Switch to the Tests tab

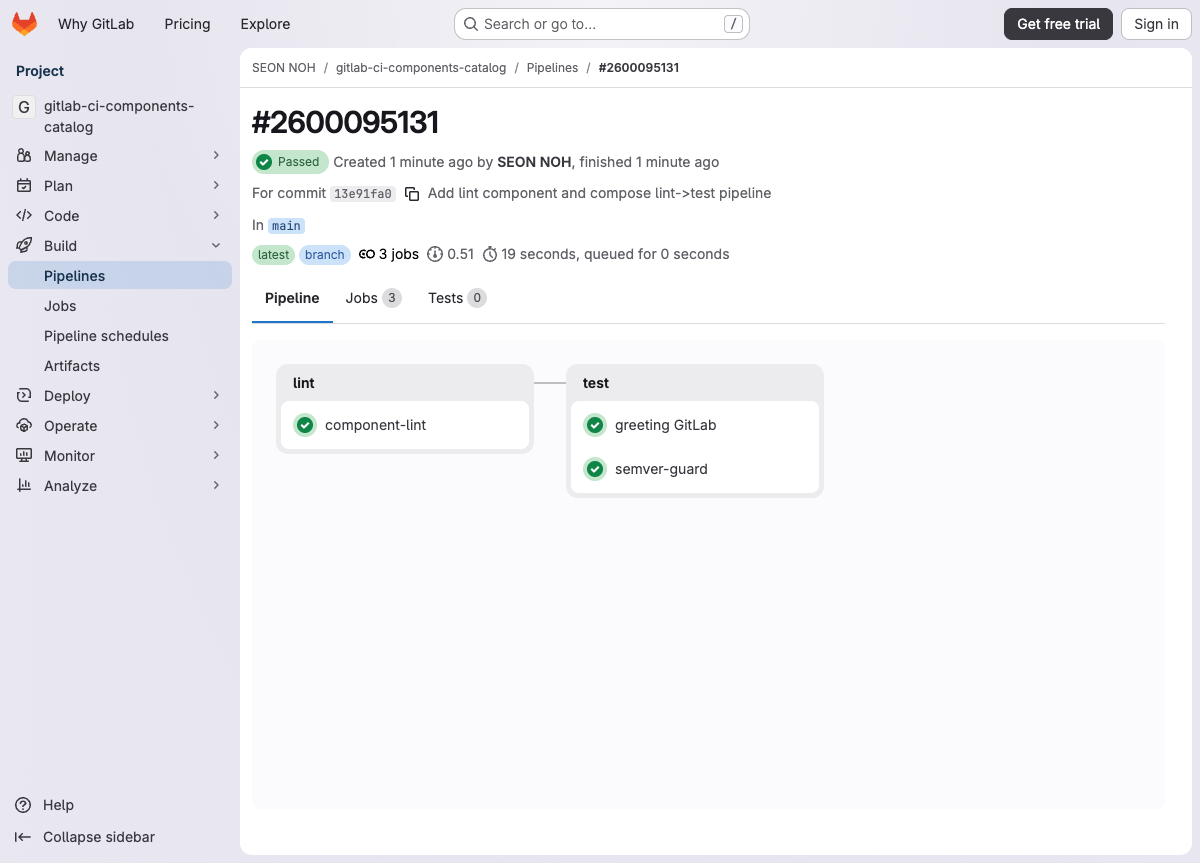[457, 298]
